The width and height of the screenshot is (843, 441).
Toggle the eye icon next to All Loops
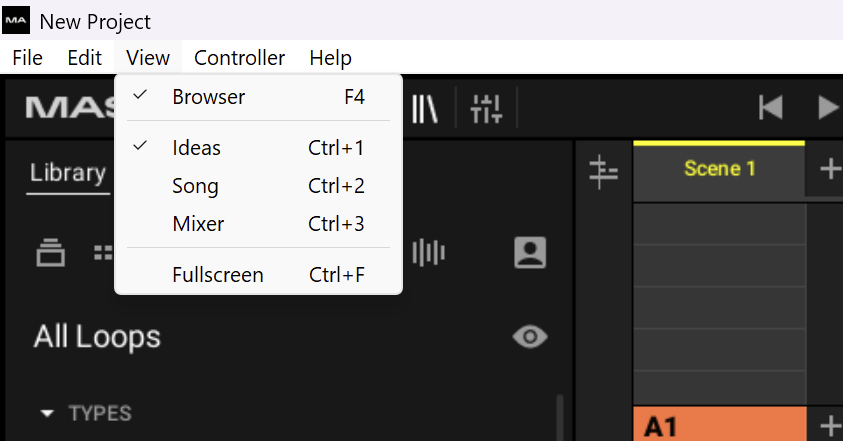[530, 337]
